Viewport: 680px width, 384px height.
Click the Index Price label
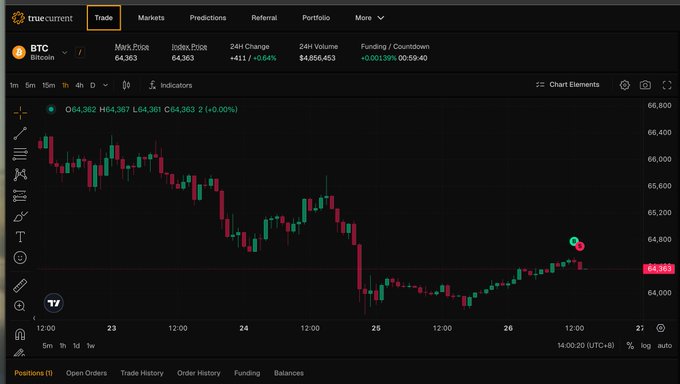189,46
